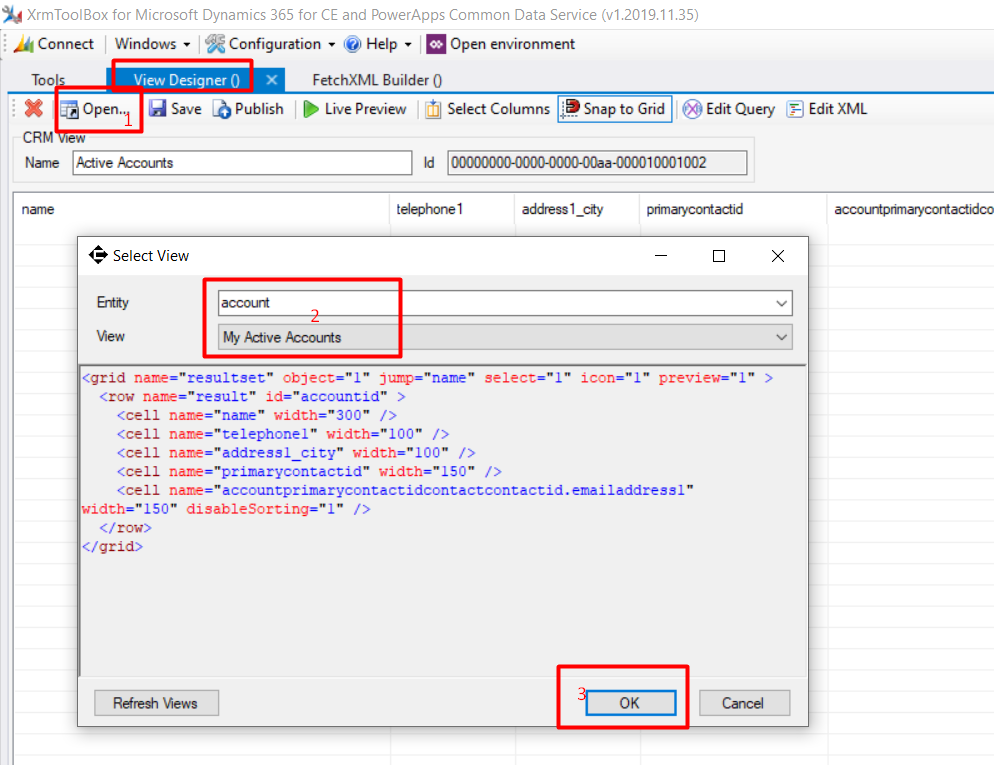Maximize the Select View dialog
The image size is (994, 765).
[x=719, y=256]
